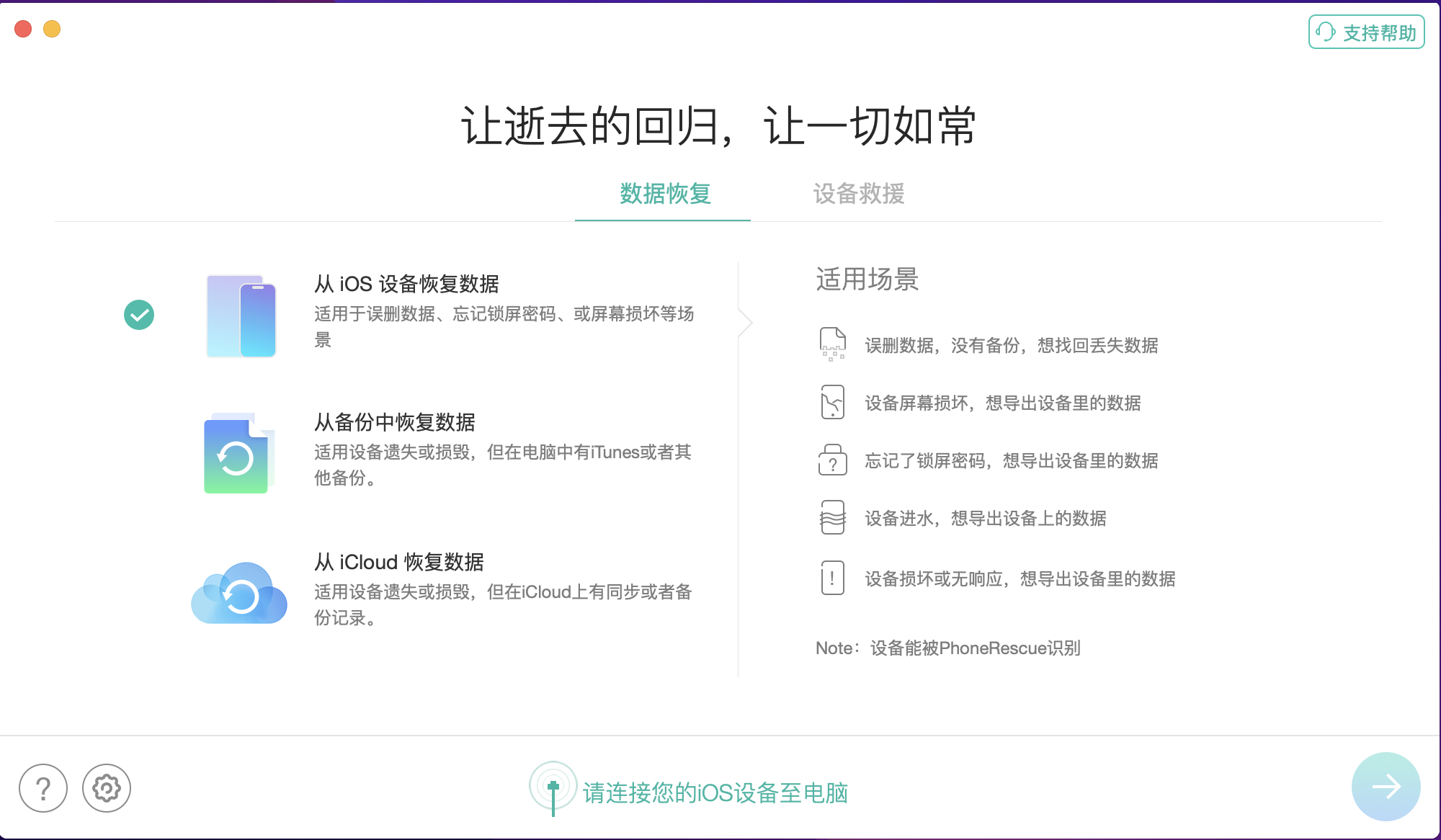Open the 支持帮助 support button

pyautogui.click(x=1366, y=32)
